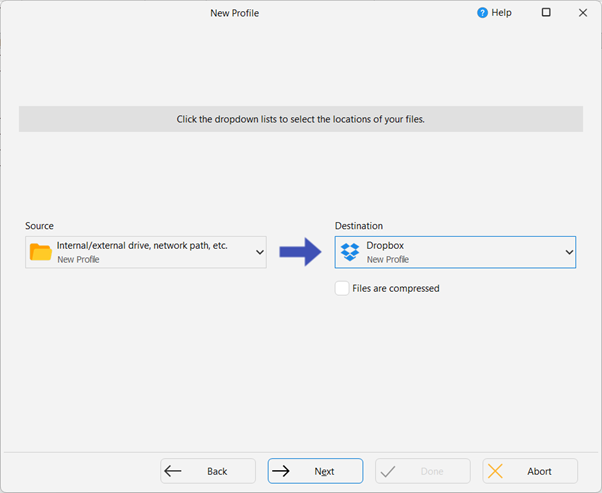Expand the Destination dropdown chevron
602x493 pixels.
click(x=569, y=252)
